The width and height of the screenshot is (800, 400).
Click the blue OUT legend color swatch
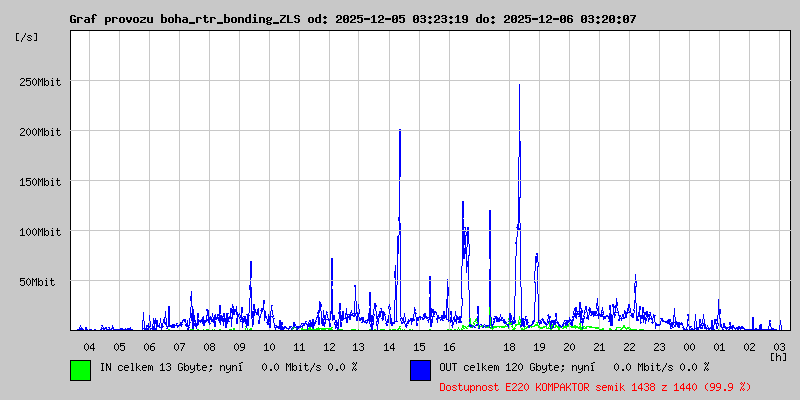(420, 369)
